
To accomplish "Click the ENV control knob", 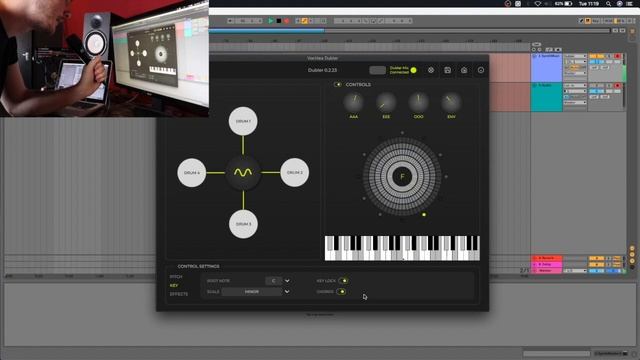I will 451,102.
